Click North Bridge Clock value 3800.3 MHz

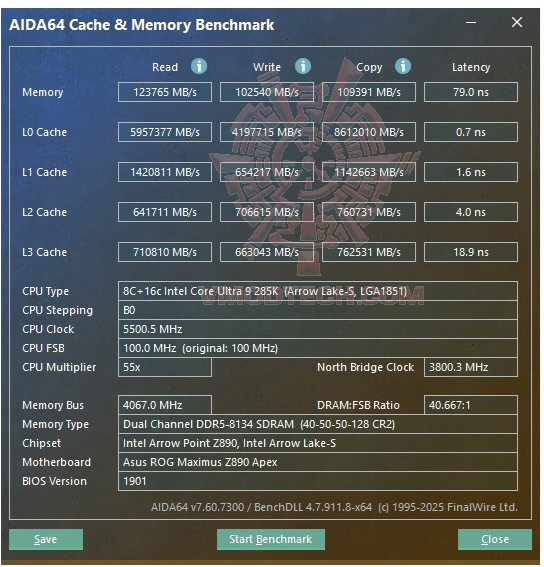[471, 367]
